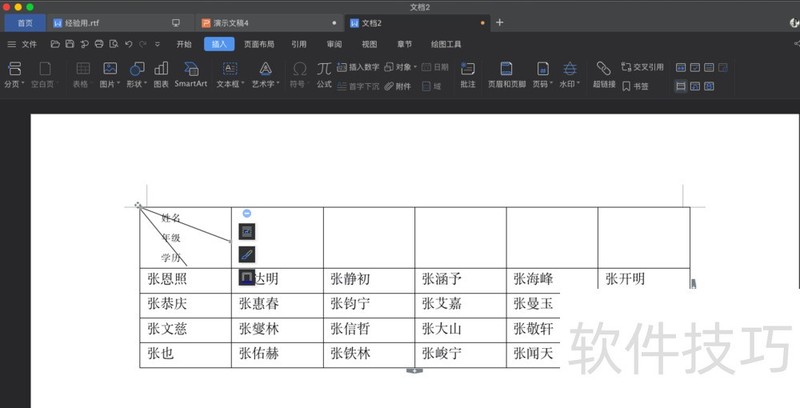Screen dimensions: 800x408
Task: Click the table cell containing 张静初
Action: coord(367,279)
